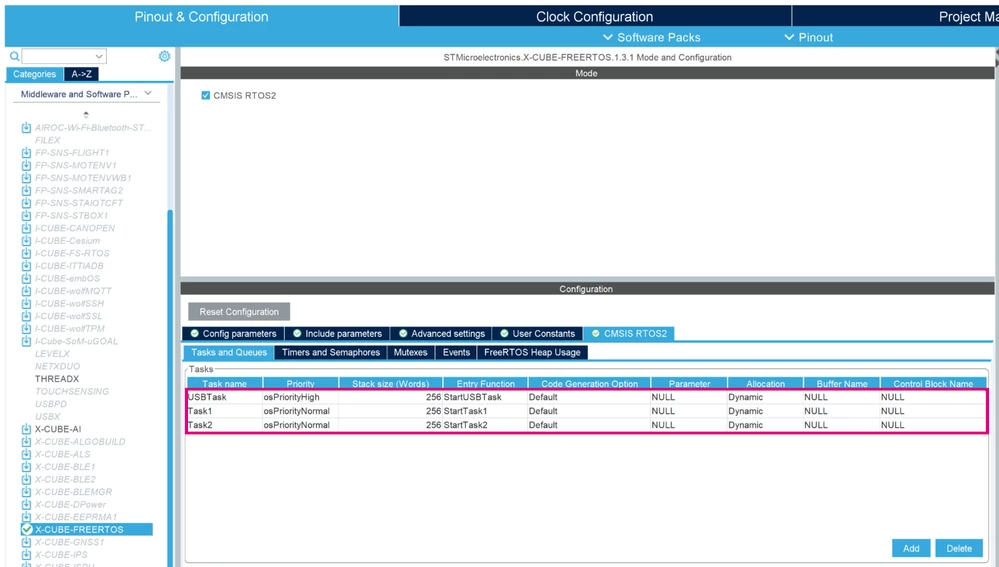Toggle the CMSIS RTOS2 checkbox

[x=205, y=96]
